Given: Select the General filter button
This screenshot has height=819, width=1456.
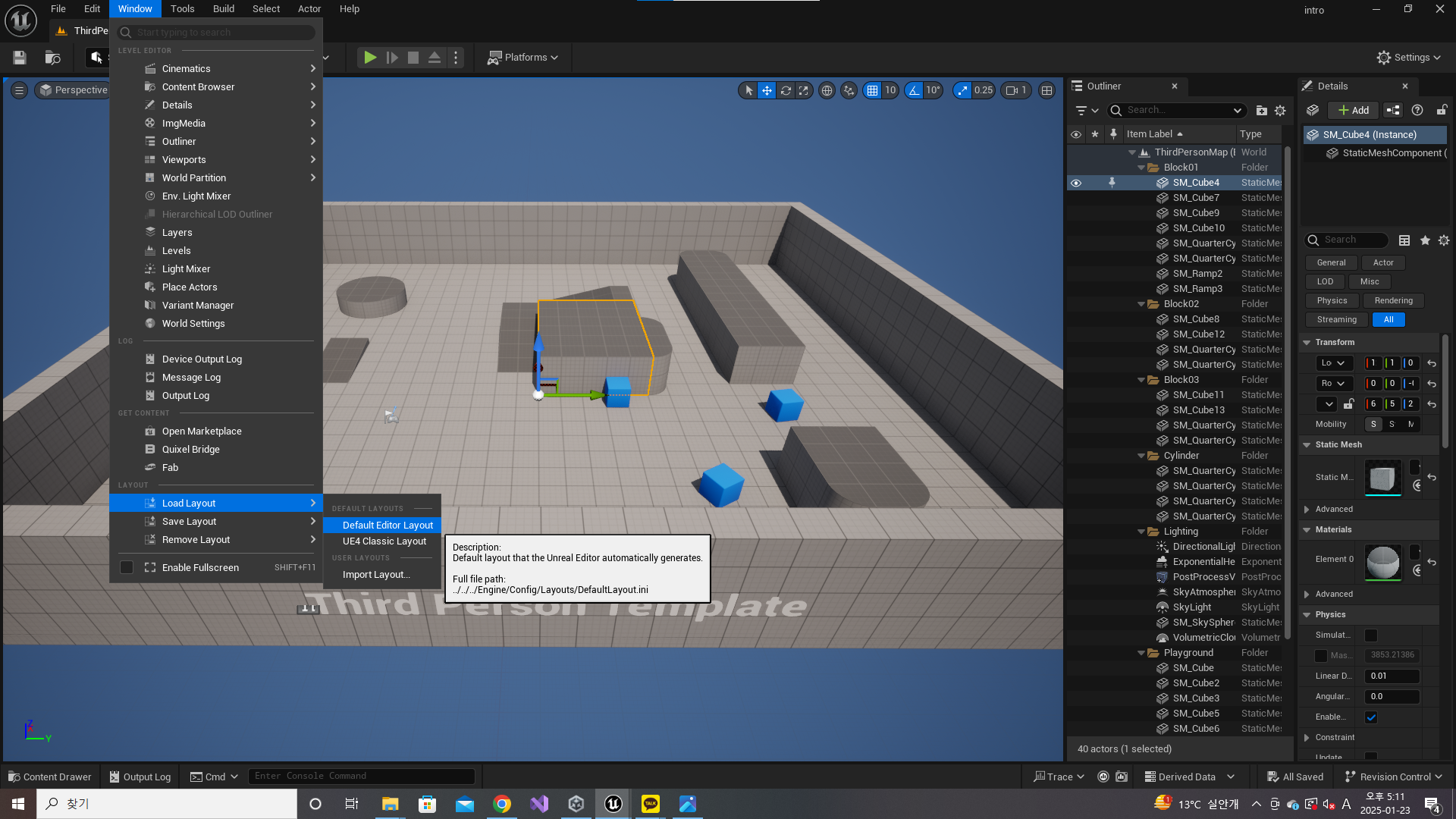Looking at the screenshot, I should [x=1332, y=262].
